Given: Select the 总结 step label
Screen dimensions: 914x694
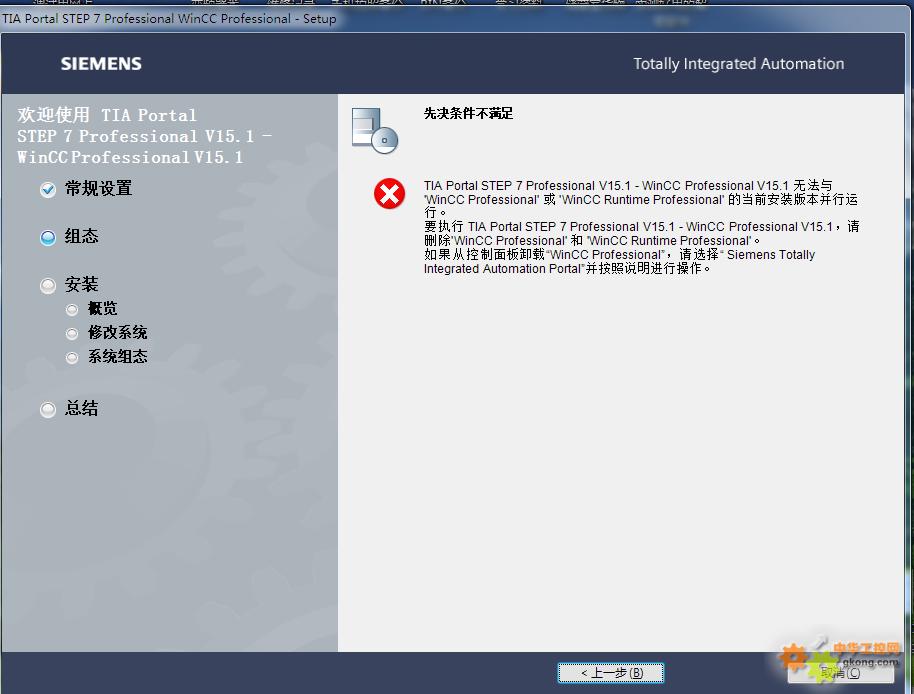Looking at the screenshot, I should pyautogui.click(x=81, y=408).
